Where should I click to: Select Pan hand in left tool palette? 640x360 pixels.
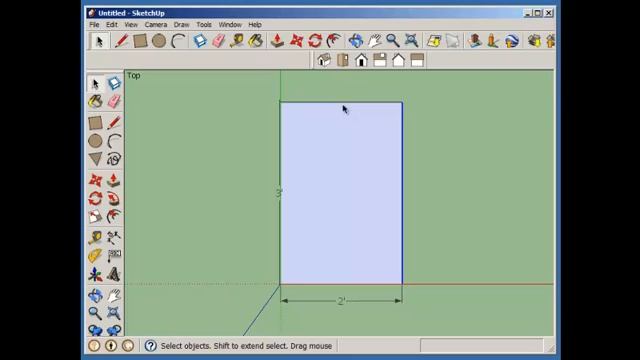114,295
